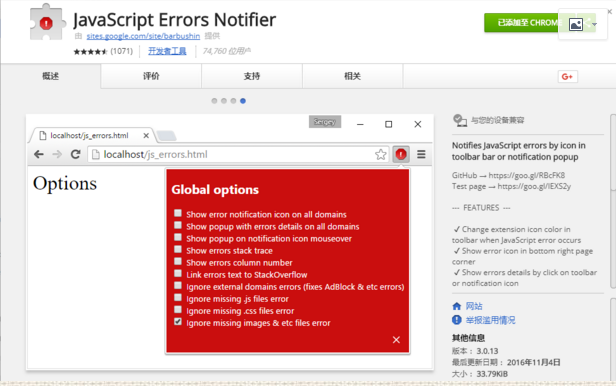Select the second screenshot carousel dot
Viewport: 616px width, 386px height.
pyautogui.click(x=224, y=101)
